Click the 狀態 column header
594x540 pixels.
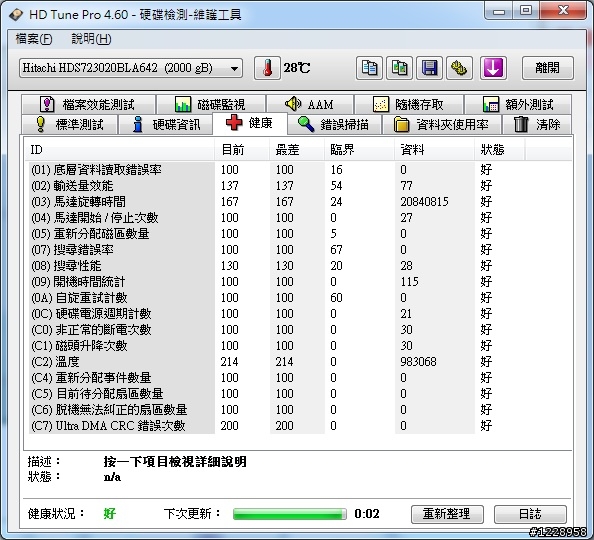click(499, 150)
